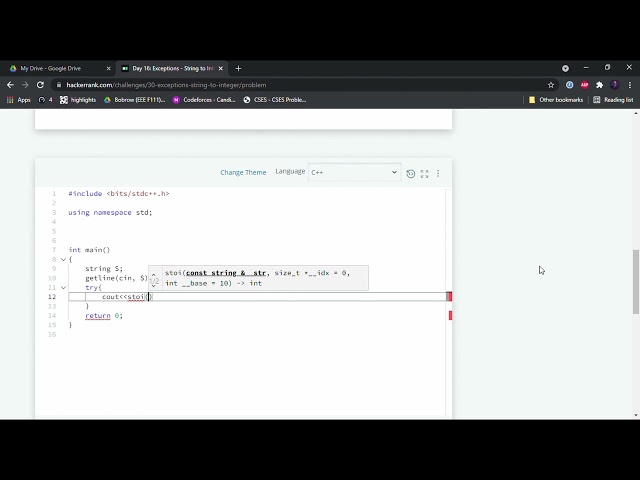Select Day 16 Exceptions tab
The height and width of the screenshot is (480, 640).
173,69
